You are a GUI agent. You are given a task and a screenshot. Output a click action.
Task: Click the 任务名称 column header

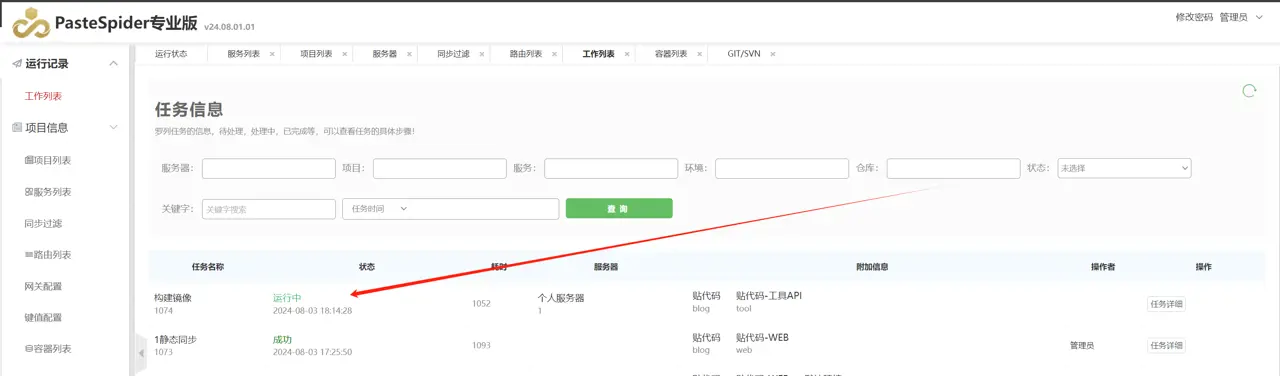coord(207,267)
